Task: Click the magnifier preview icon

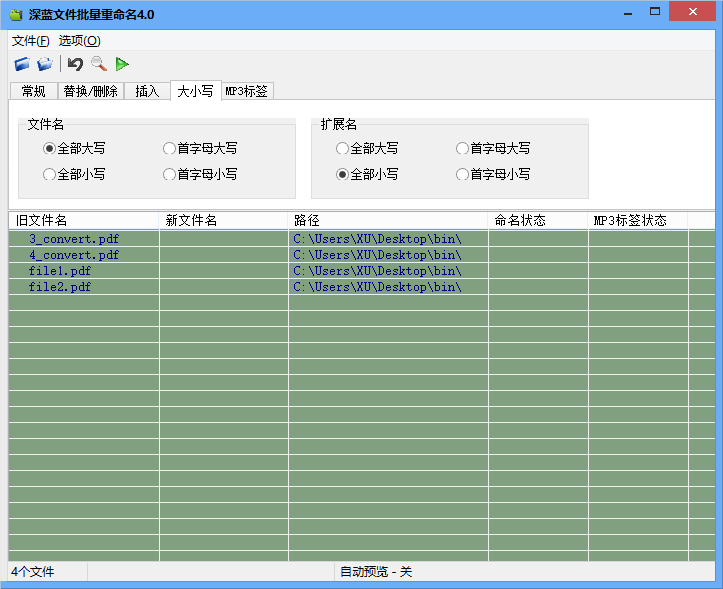Action: click(98, 64)
